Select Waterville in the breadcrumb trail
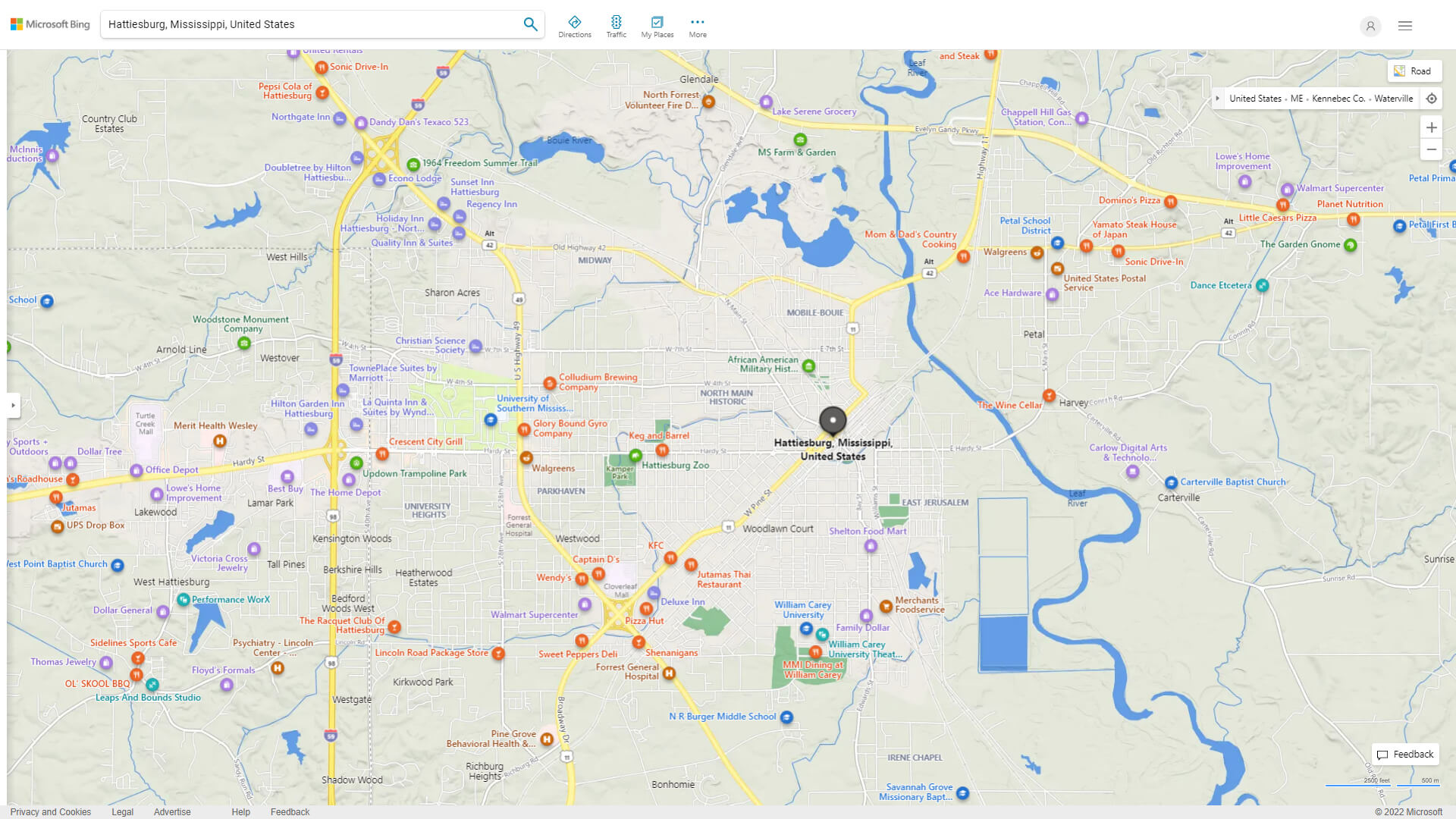Image resolution: width=1456 pixels, height=819 pixels. pos(1393,98)
